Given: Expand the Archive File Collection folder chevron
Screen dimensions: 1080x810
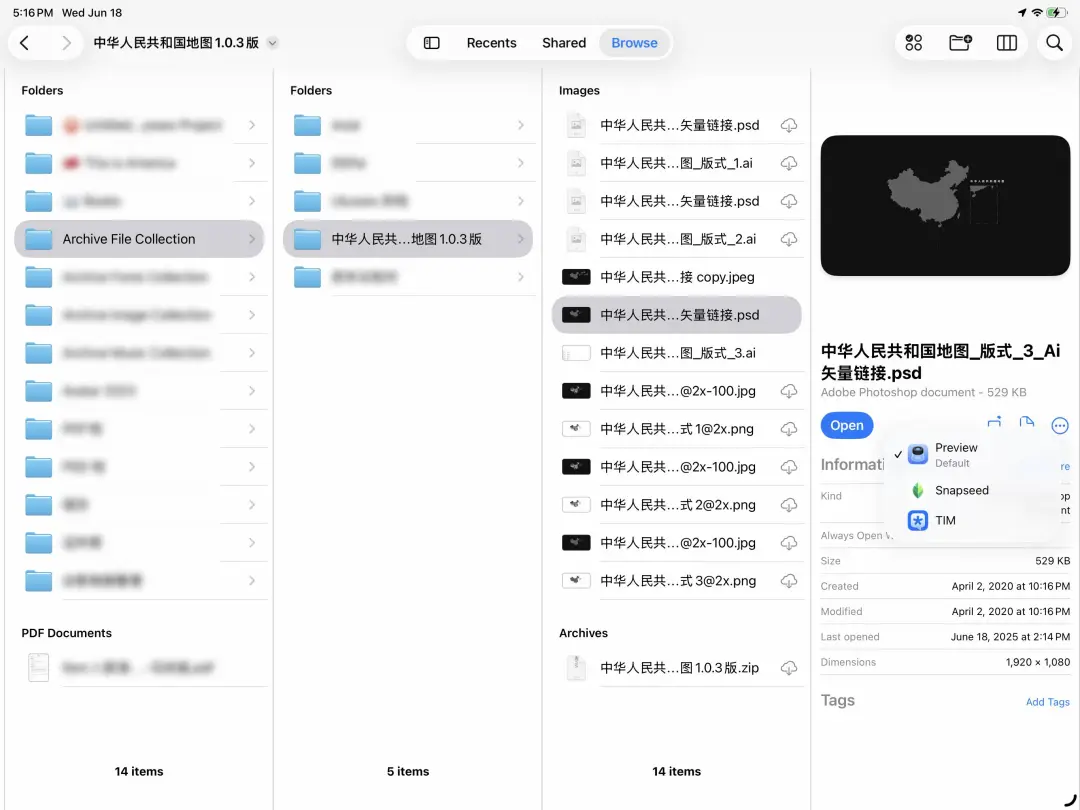Looking at the screenshot, I should pyautogui.click(x=252, y=239).
